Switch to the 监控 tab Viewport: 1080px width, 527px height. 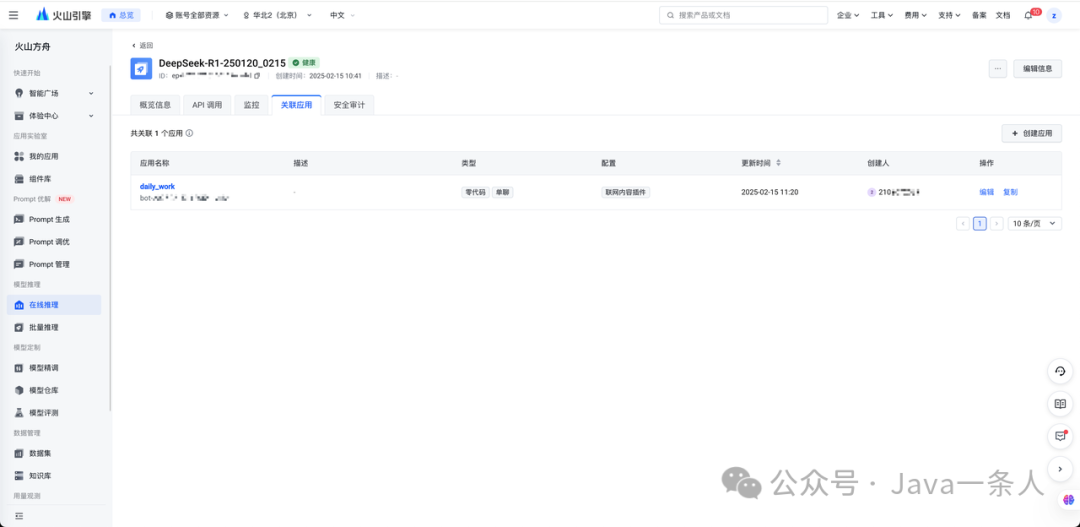[251, 105]
